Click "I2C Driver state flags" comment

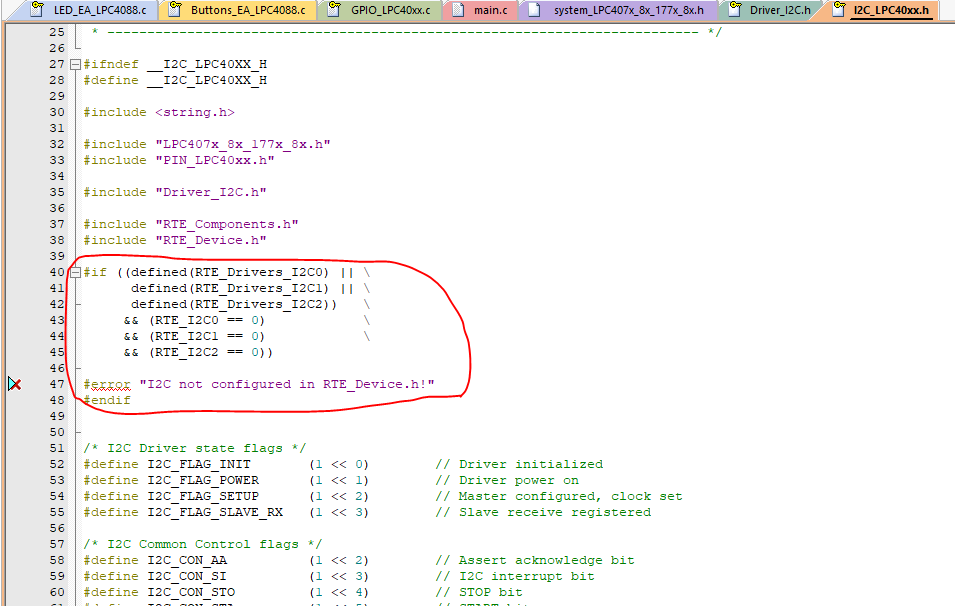[x=195, y=448]
